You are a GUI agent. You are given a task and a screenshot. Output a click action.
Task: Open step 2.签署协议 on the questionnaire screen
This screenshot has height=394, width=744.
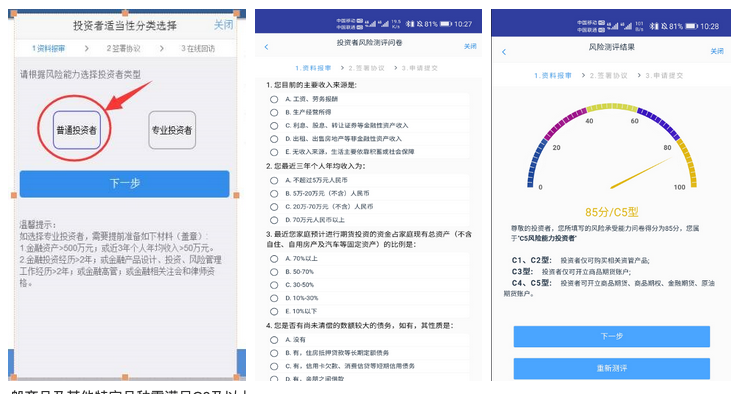(x=366, y=68)
